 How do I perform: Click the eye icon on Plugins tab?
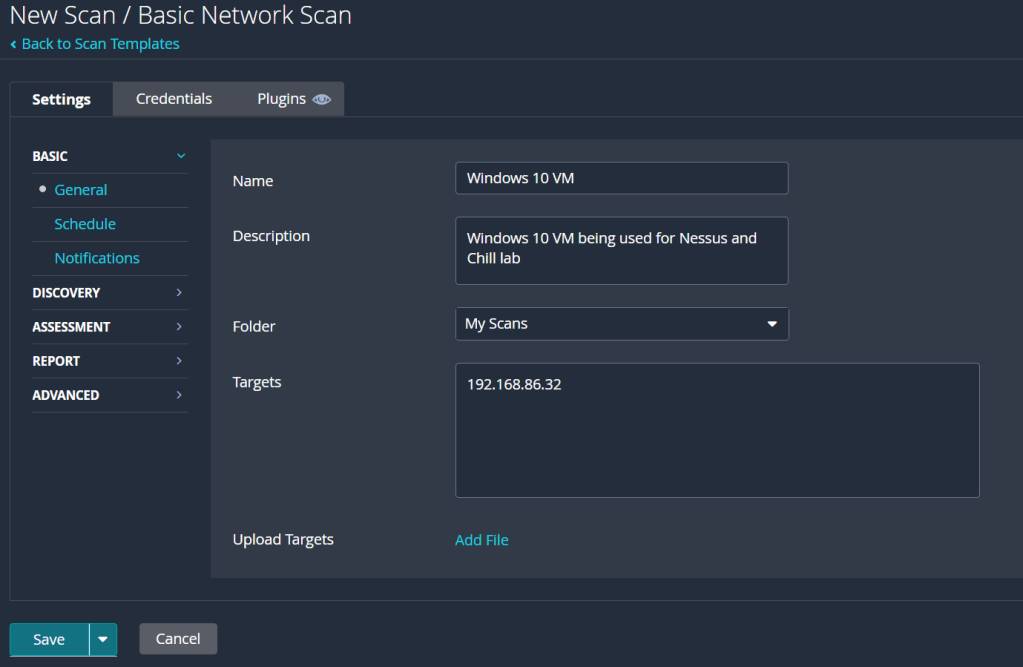pos(321,100)
